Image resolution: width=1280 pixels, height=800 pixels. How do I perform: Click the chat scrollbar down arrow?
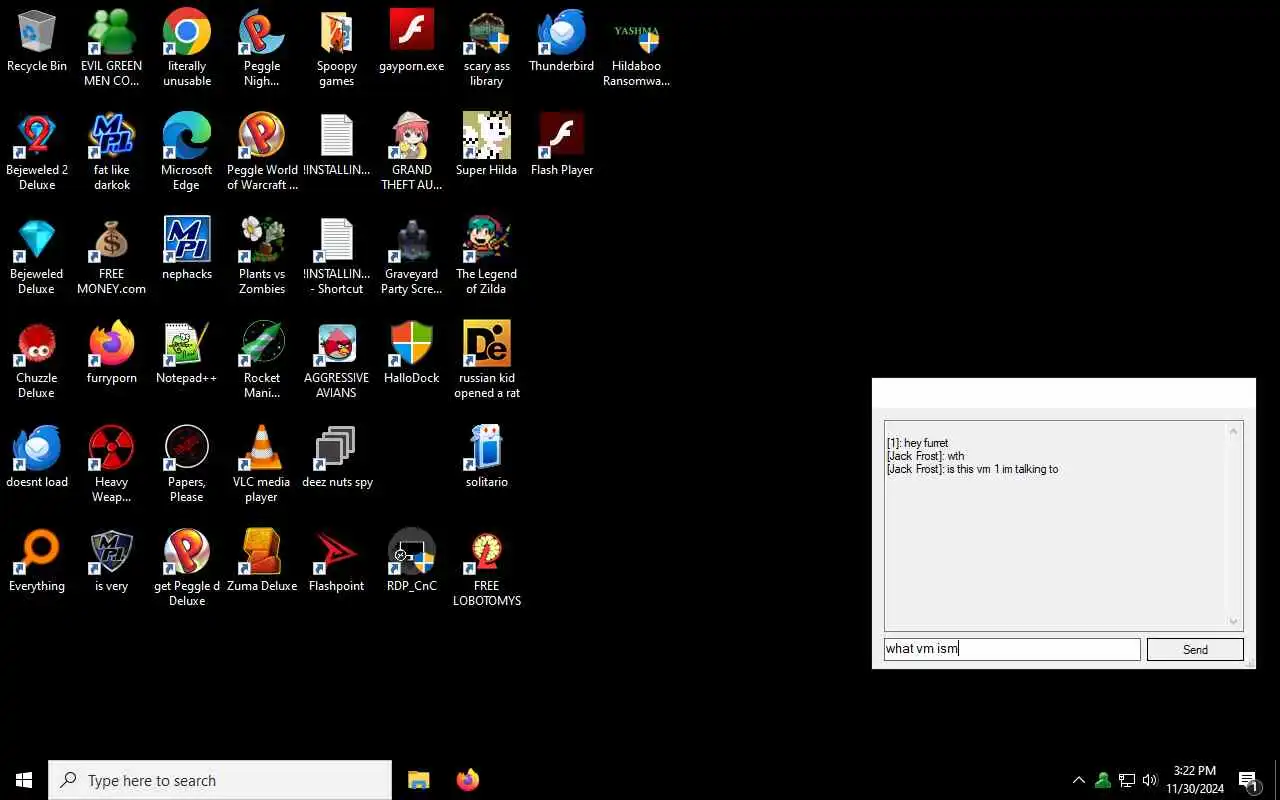pyautogui.click(x=1233, y=622)
